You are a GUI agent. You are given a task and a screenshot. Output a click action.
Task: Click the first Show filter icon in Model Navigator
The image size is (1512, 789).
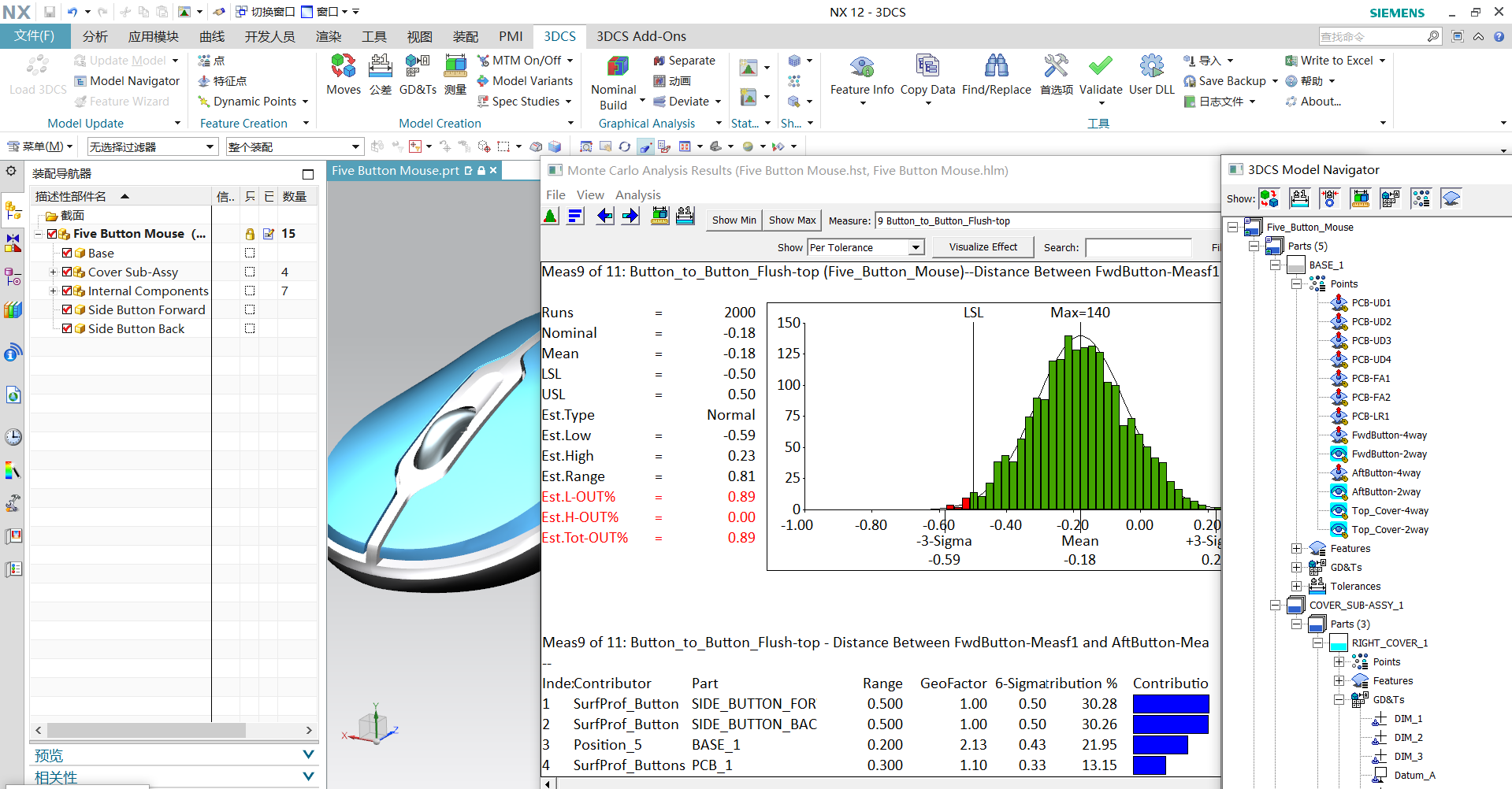[x=1269, y=198]
